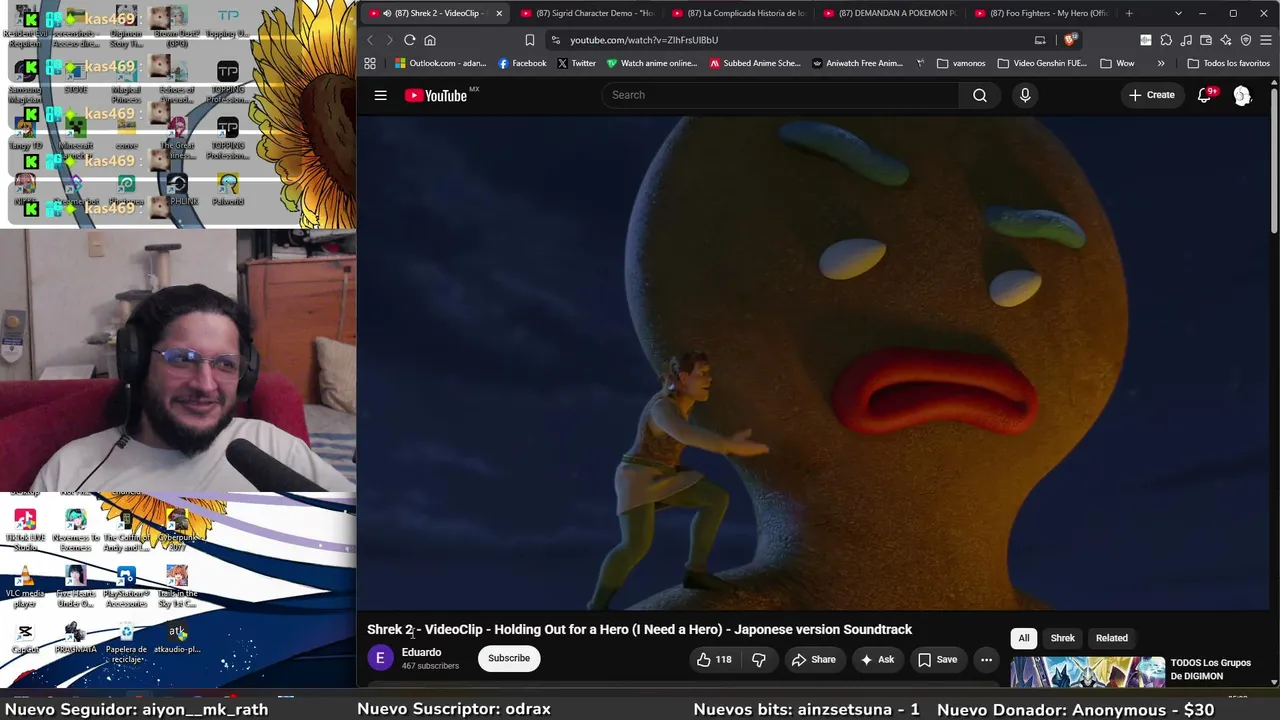The image size is (1280, 720).
Task: Open Brave Leo AI sparkle icon
Action: pyautogui.click(x=1225, y=40)
